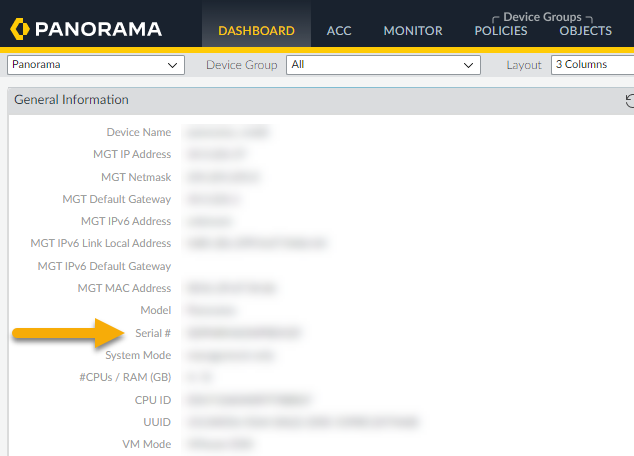This screenshot has width=634, height=456.
Task: Select the UUID label
Action: (157, 422)
